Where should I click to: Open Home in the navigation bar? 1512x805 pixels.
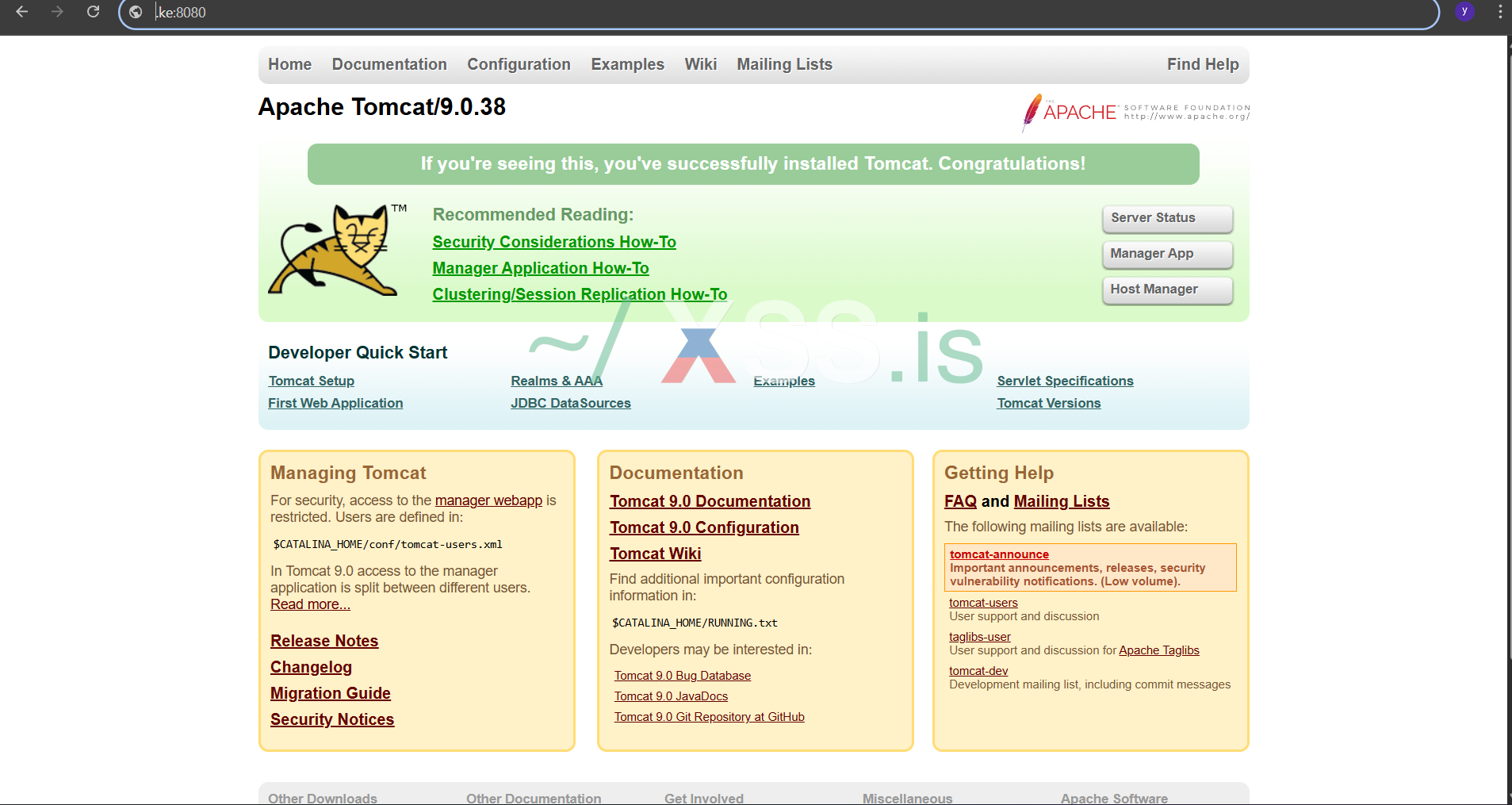tap(289, 64)
